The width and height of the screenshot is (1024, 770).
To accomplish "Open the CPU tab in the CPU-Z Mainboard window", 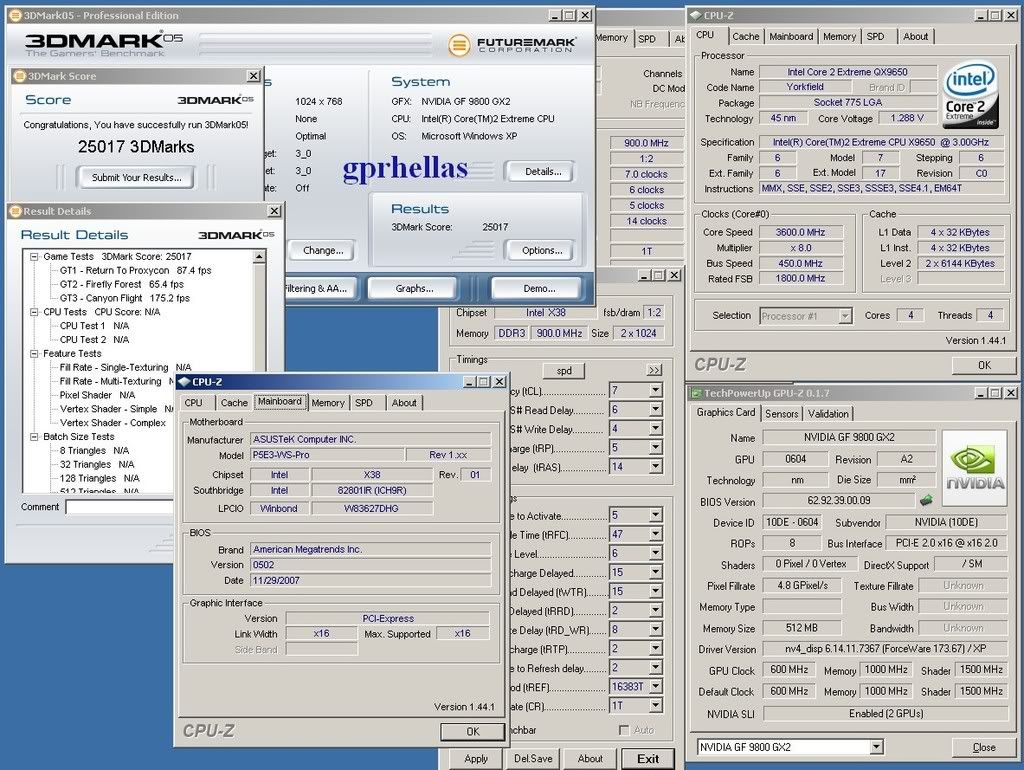I will point(193,403).
